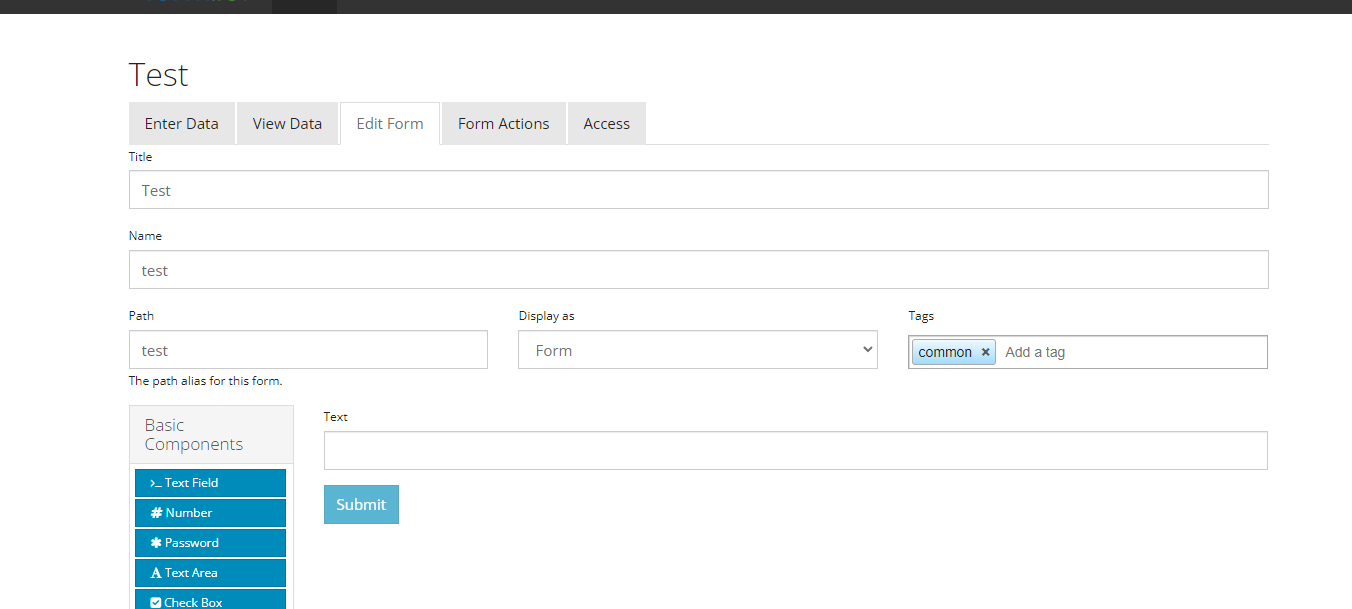Image resolution: width=1352 pixels, height=609 pixels.
Task: Click the Submit button
Action: 361,505
